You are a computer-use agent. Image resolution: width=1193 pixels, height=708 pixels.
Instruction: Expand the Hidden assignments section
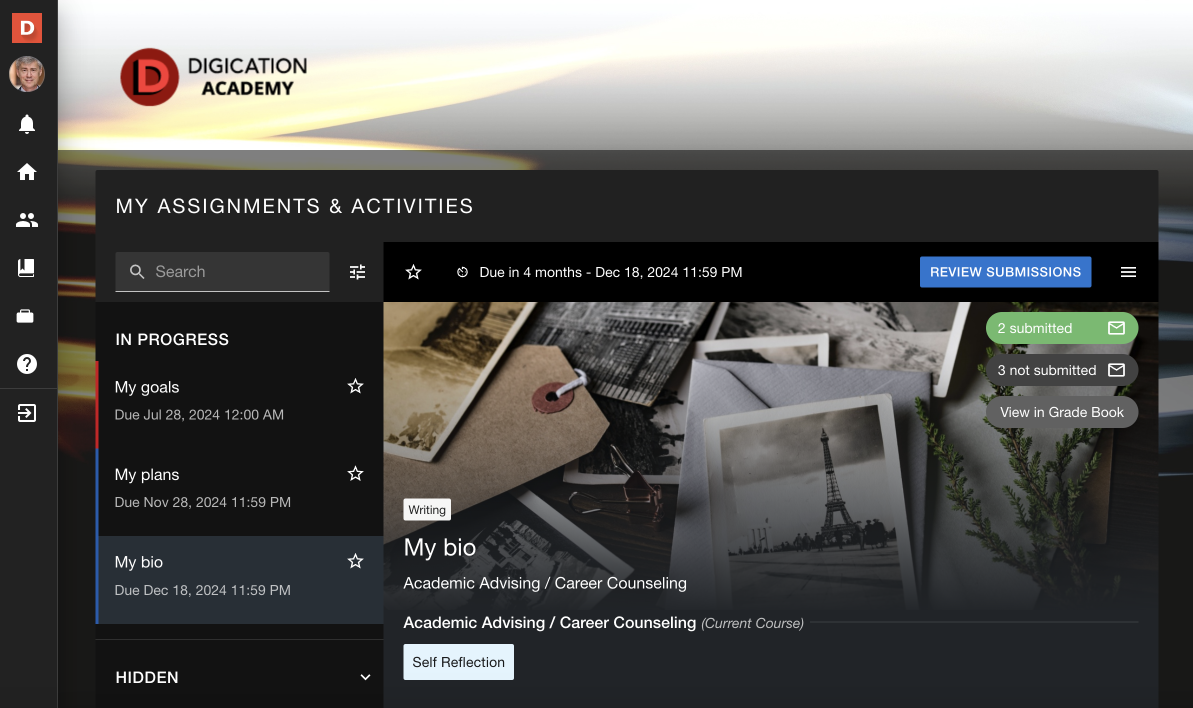tap(365, 678)
